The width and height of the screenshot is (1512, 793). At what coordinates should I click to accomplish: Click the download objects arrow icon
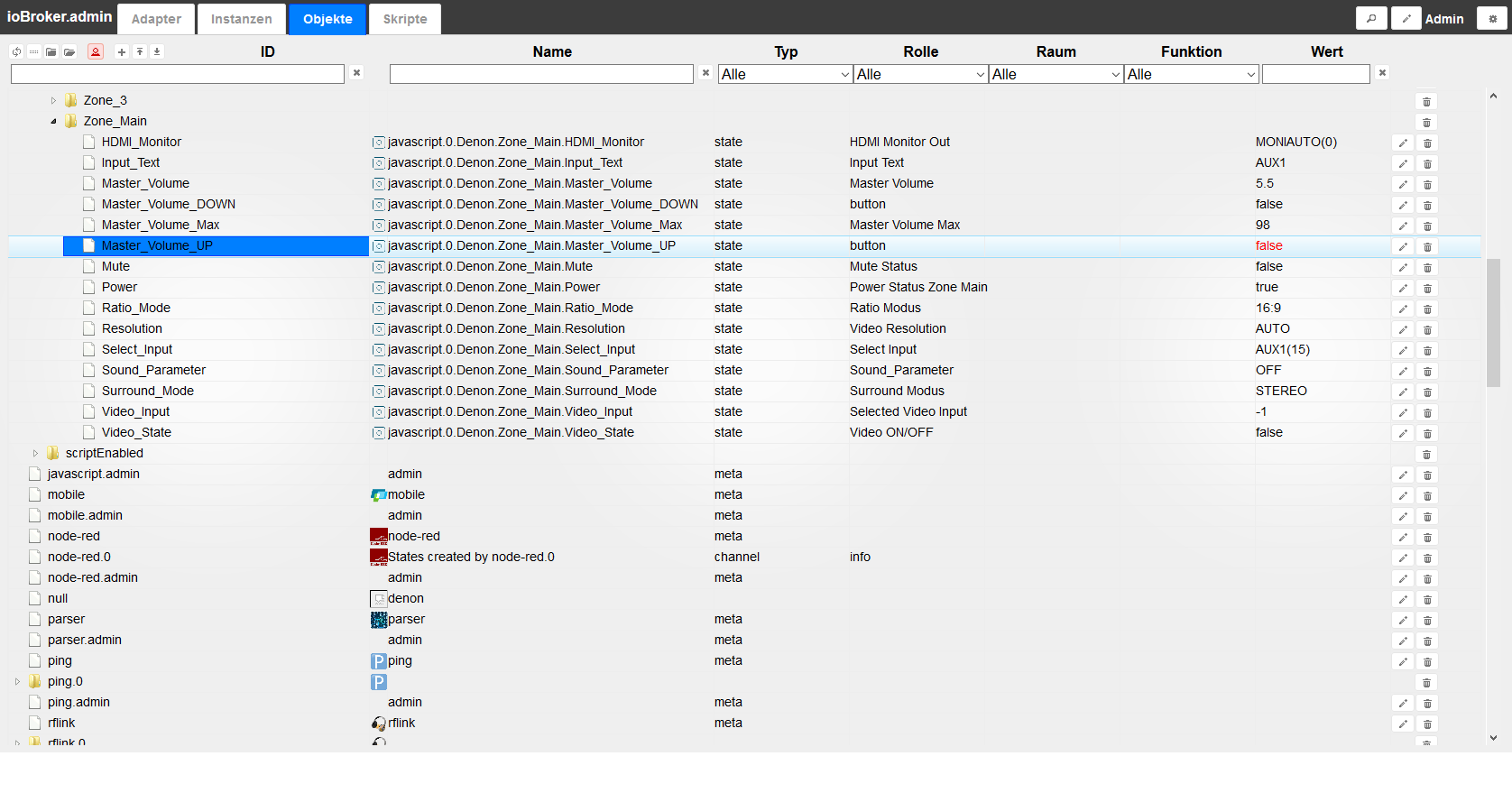pyautogui.click(x=157, y=51)
